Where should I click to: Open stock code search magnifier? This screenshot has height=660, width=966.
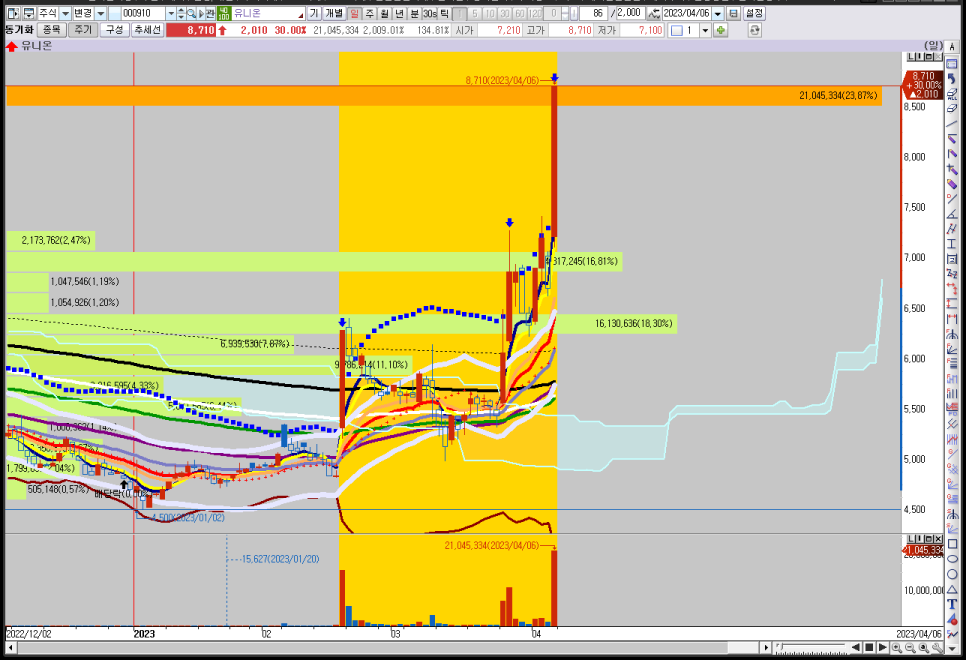pyautogui.click(x=192, y=13)
